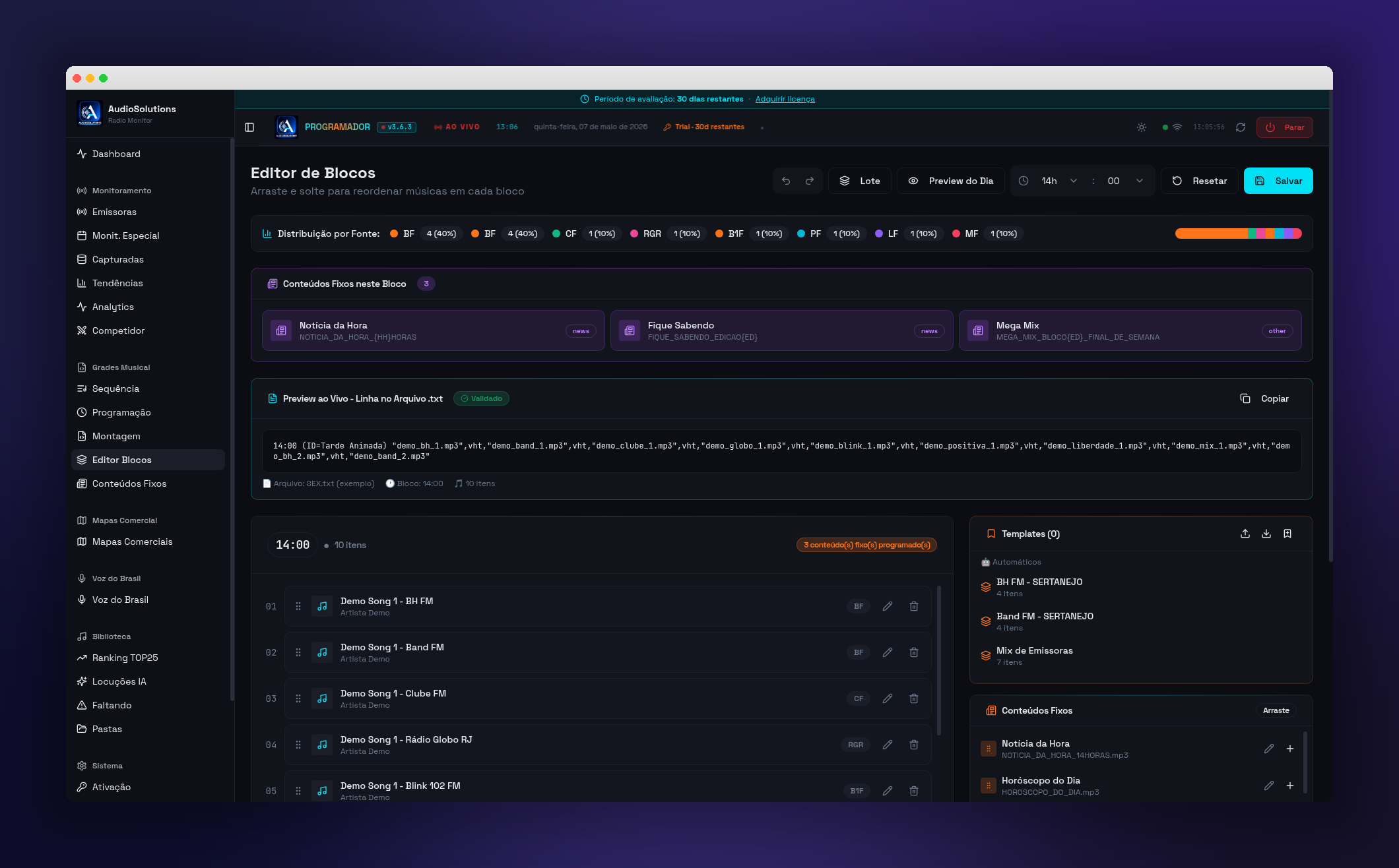Edit Horóscopo do Dia pencil icon
Viewport: 1399px width, 868px height.
[1269, 786]
